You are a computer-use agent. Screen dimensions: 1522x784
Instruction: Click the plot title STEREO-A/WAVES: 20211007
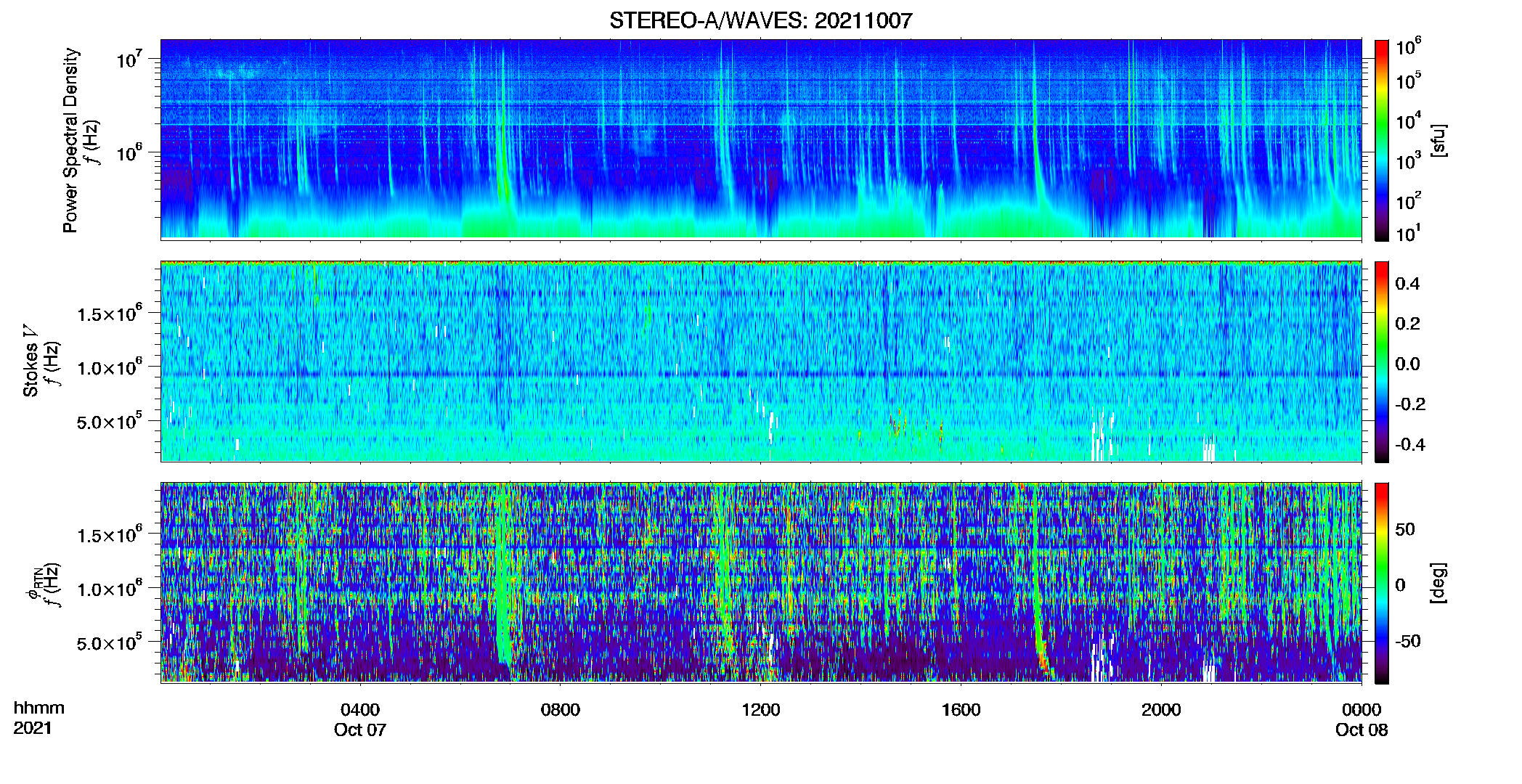click(761, 20)
